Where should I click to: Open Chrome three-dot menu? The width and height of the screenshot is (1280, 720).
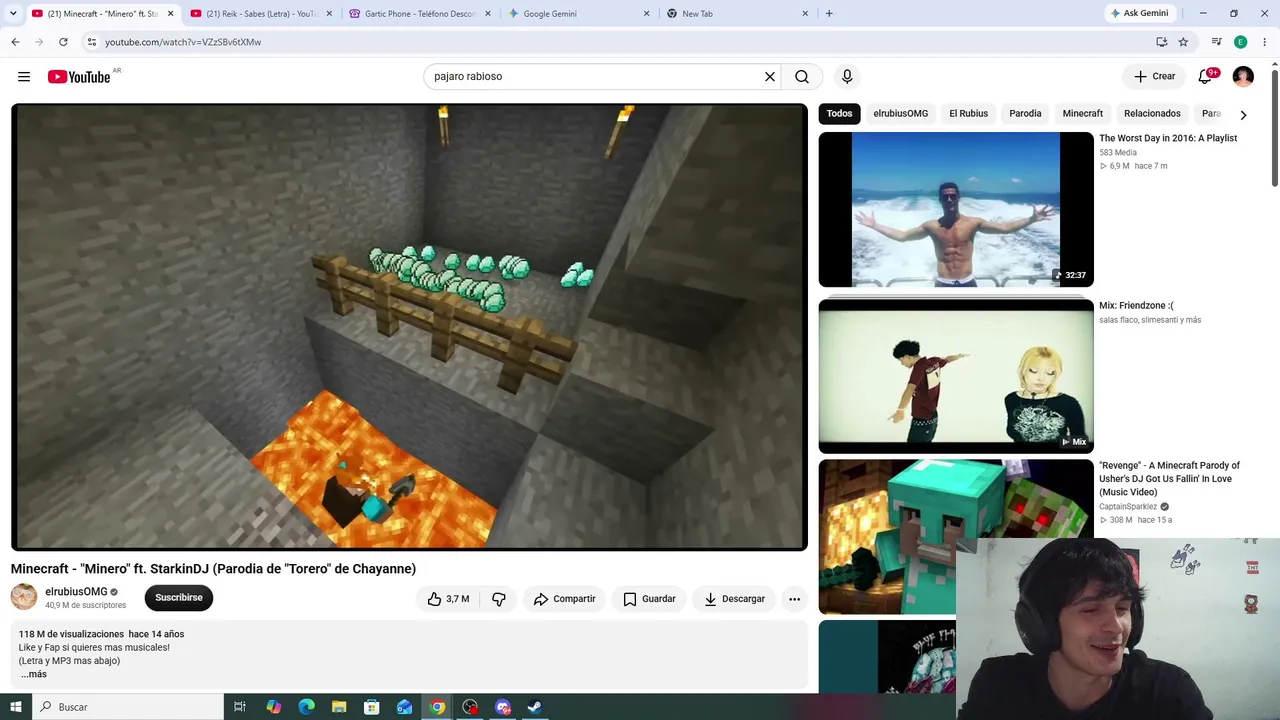point(1265,42)
